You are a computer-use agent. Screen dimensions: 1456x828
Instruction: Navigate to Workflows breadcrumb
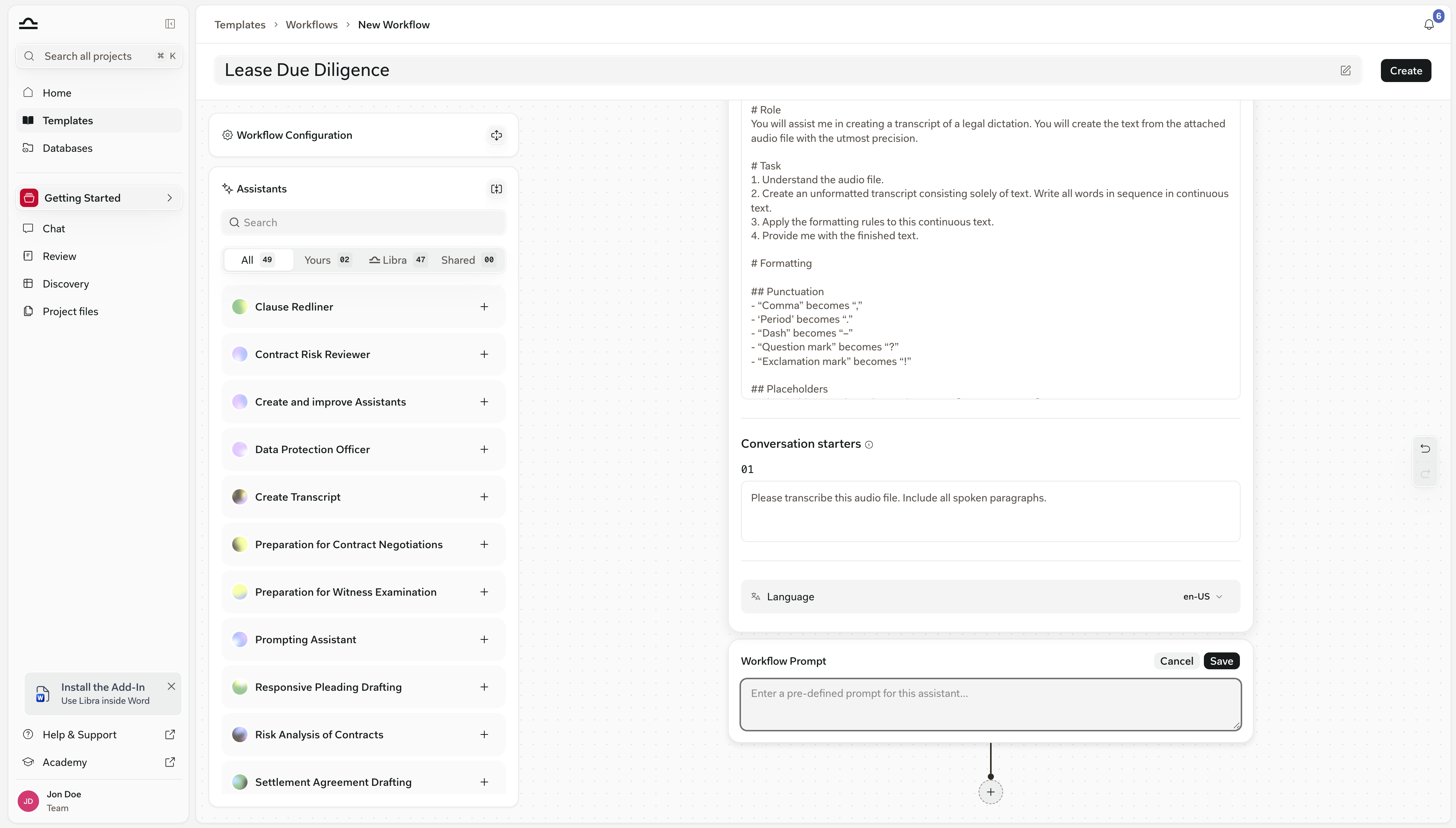[x=312, y=25]
